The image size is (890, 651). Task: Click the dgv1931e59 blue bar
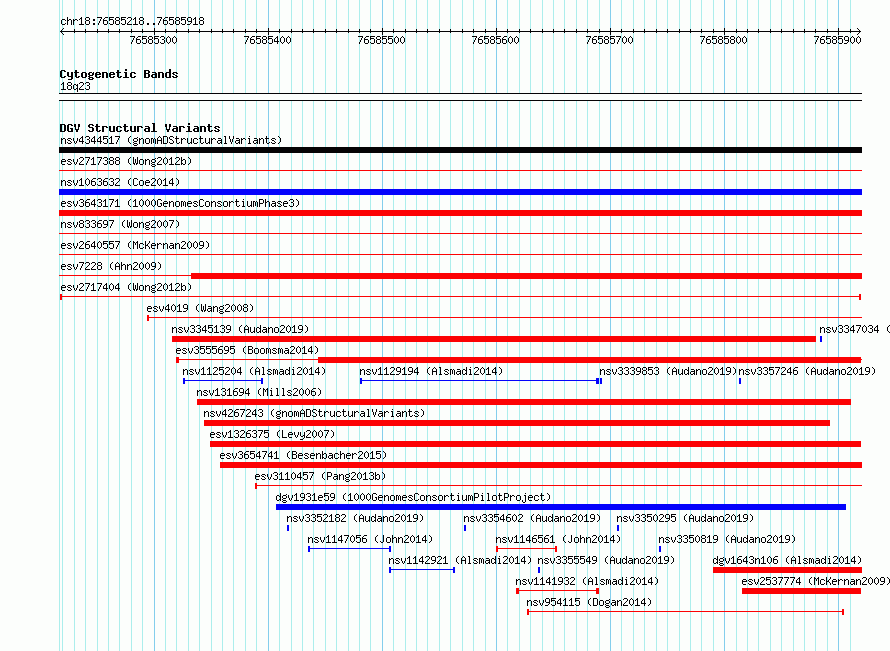[x=561, y=507]
